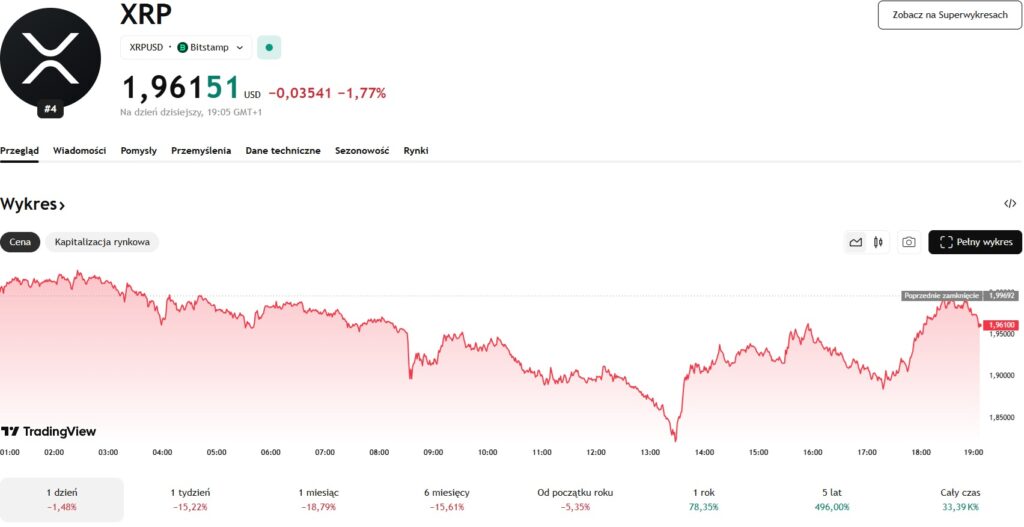Click Zobacz na Superwykresach button
This screenshot has height=527, width=1024.
[949, 15]
